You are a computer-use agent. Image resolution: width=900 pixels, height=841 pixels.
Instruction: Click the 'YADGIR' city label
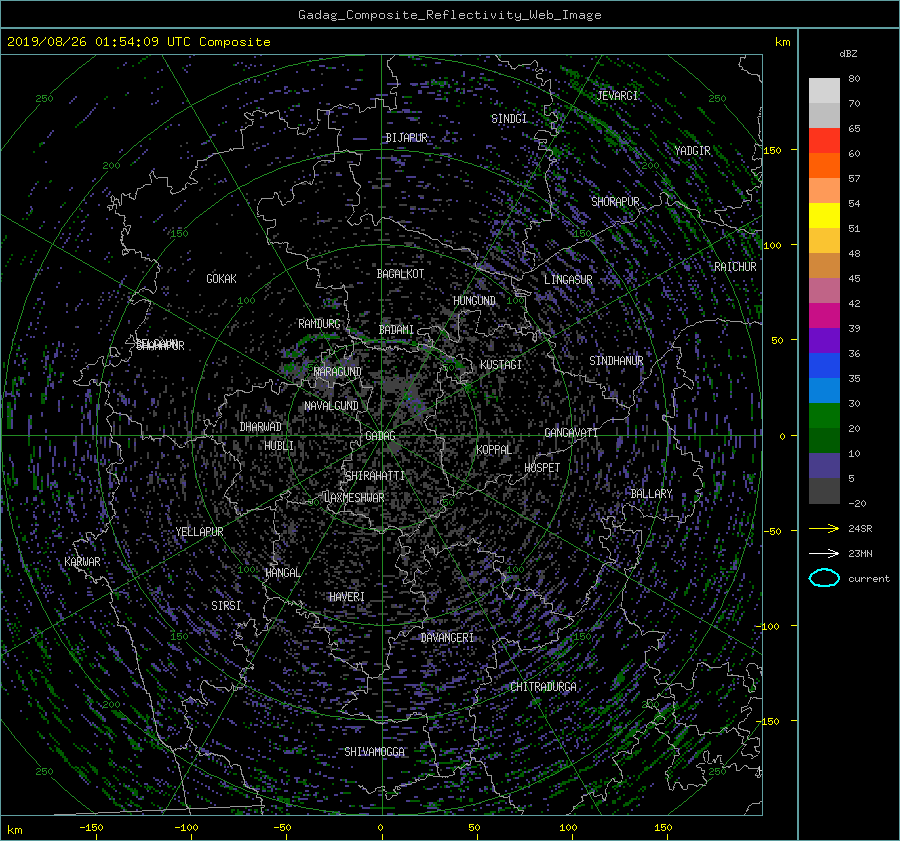(x=692, y=151)
